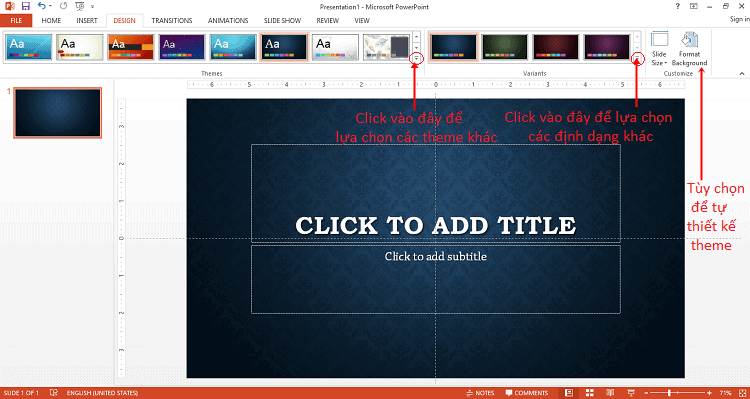Apply the white theme with black Aa
Image resolution: width=750 pixels, height=399 pixels.
coord(335,47)
